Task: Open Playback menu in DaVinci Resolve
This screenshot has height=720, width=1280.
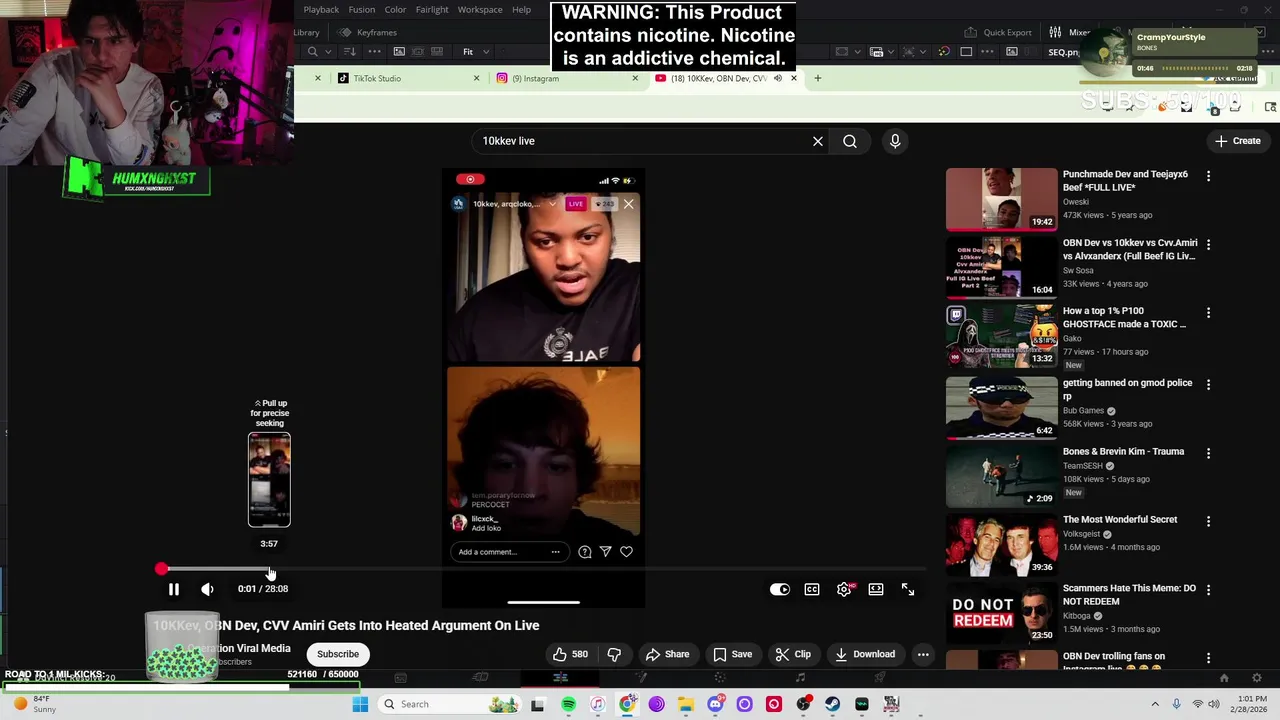Action: (x=321, y=10)
